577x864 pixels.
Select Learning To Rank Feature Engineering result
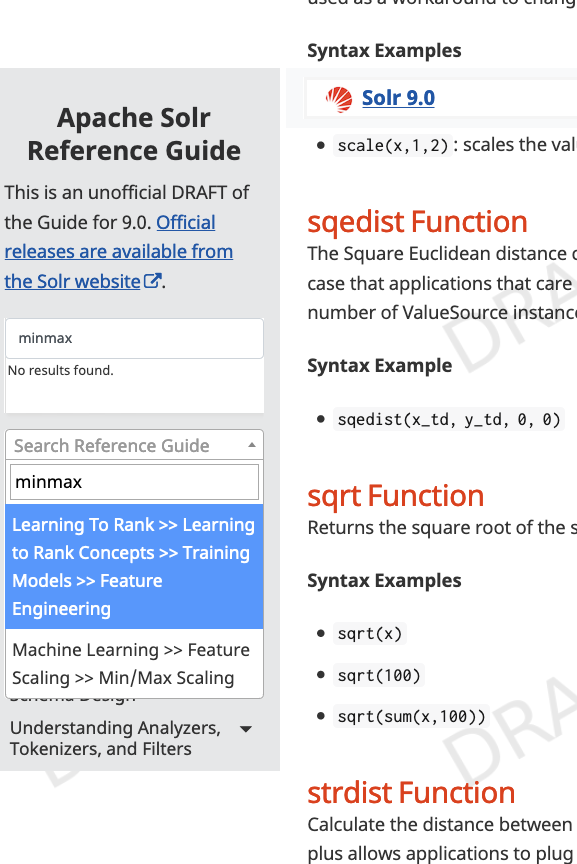pyautogui.click(x=134, y=566)
